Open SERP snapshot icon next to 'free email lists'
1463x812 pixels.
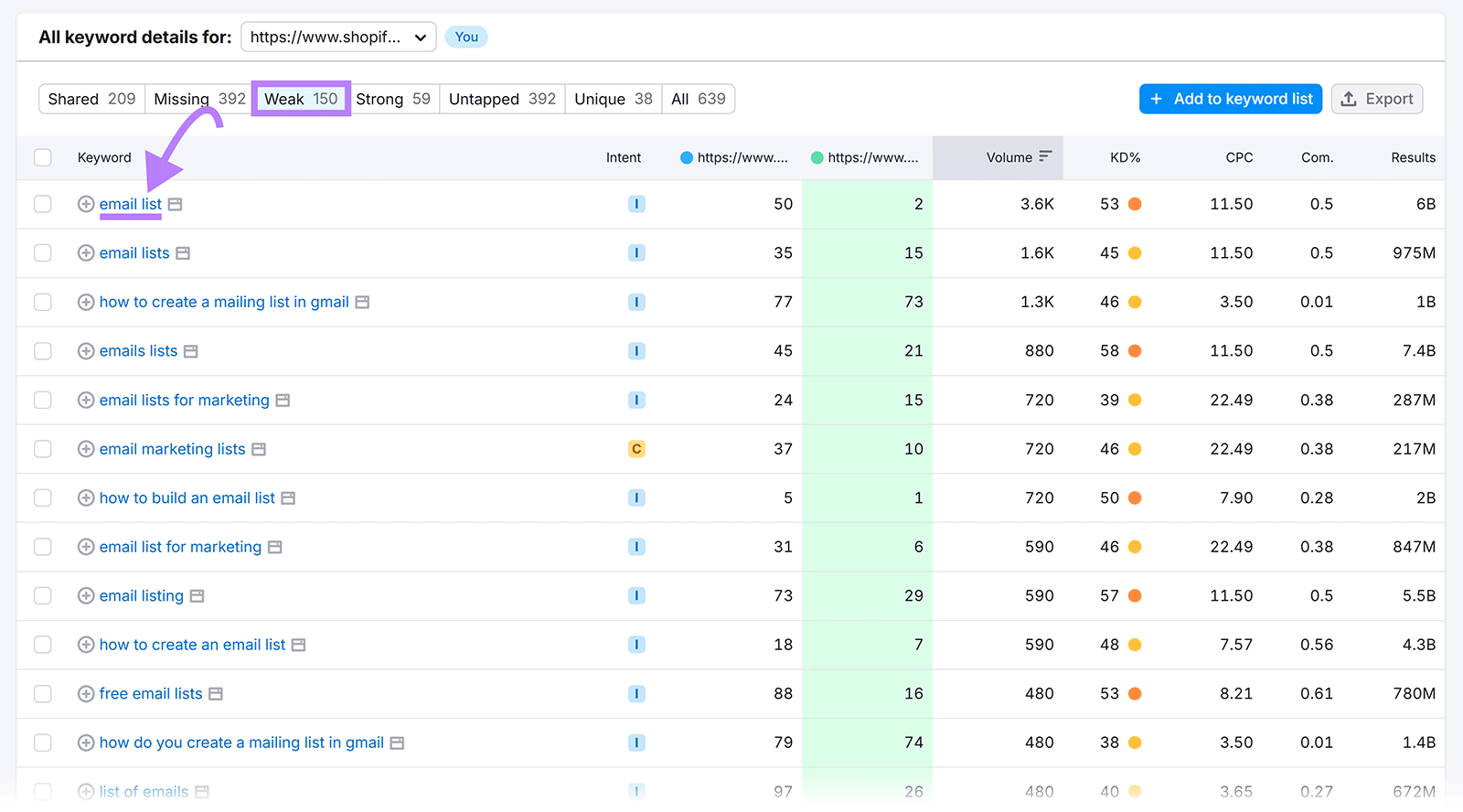(216, 694)
